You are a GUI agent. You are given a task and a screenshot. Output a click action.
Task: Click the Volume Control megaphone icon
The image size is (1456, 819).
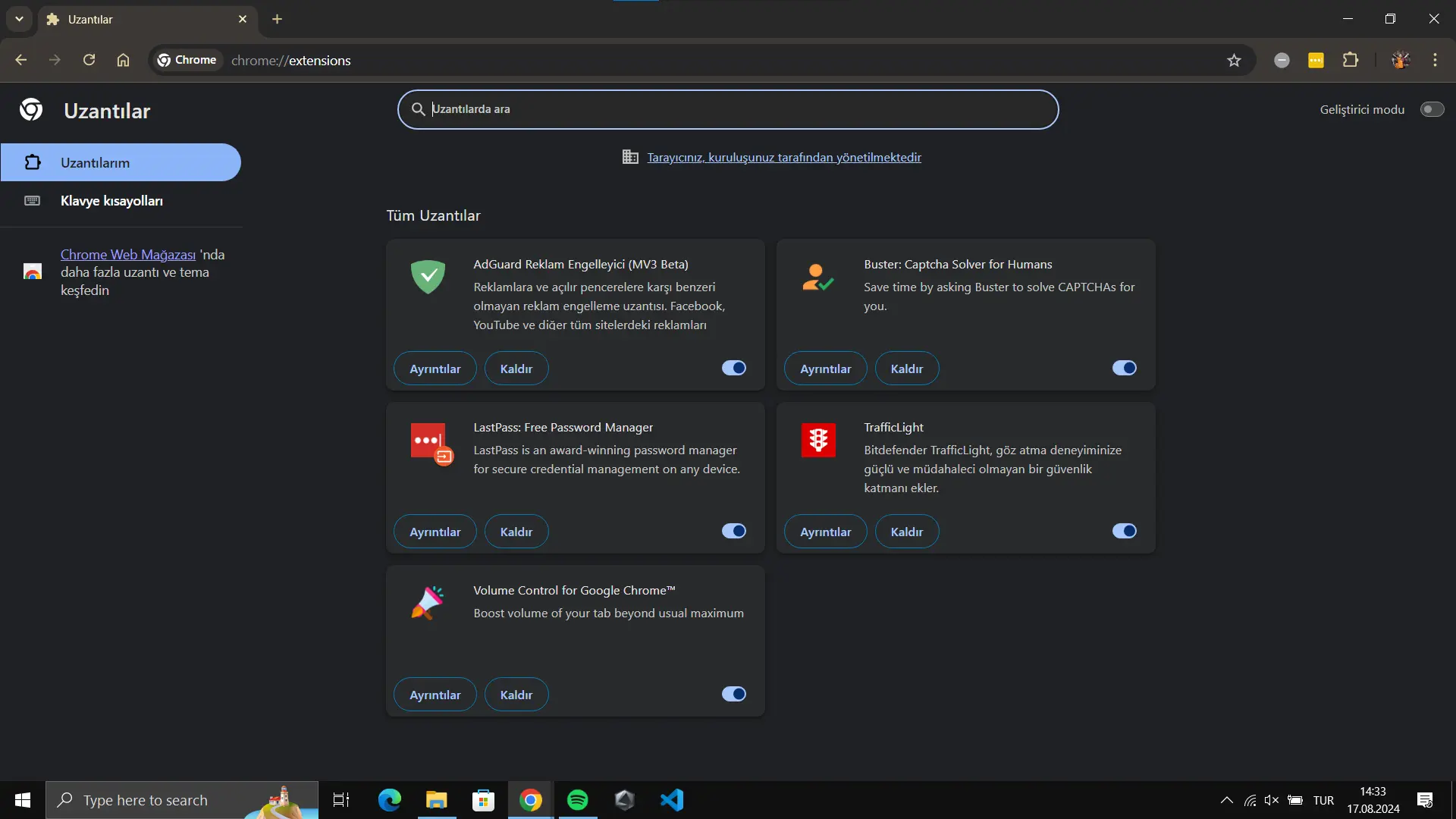coord(428,603)
